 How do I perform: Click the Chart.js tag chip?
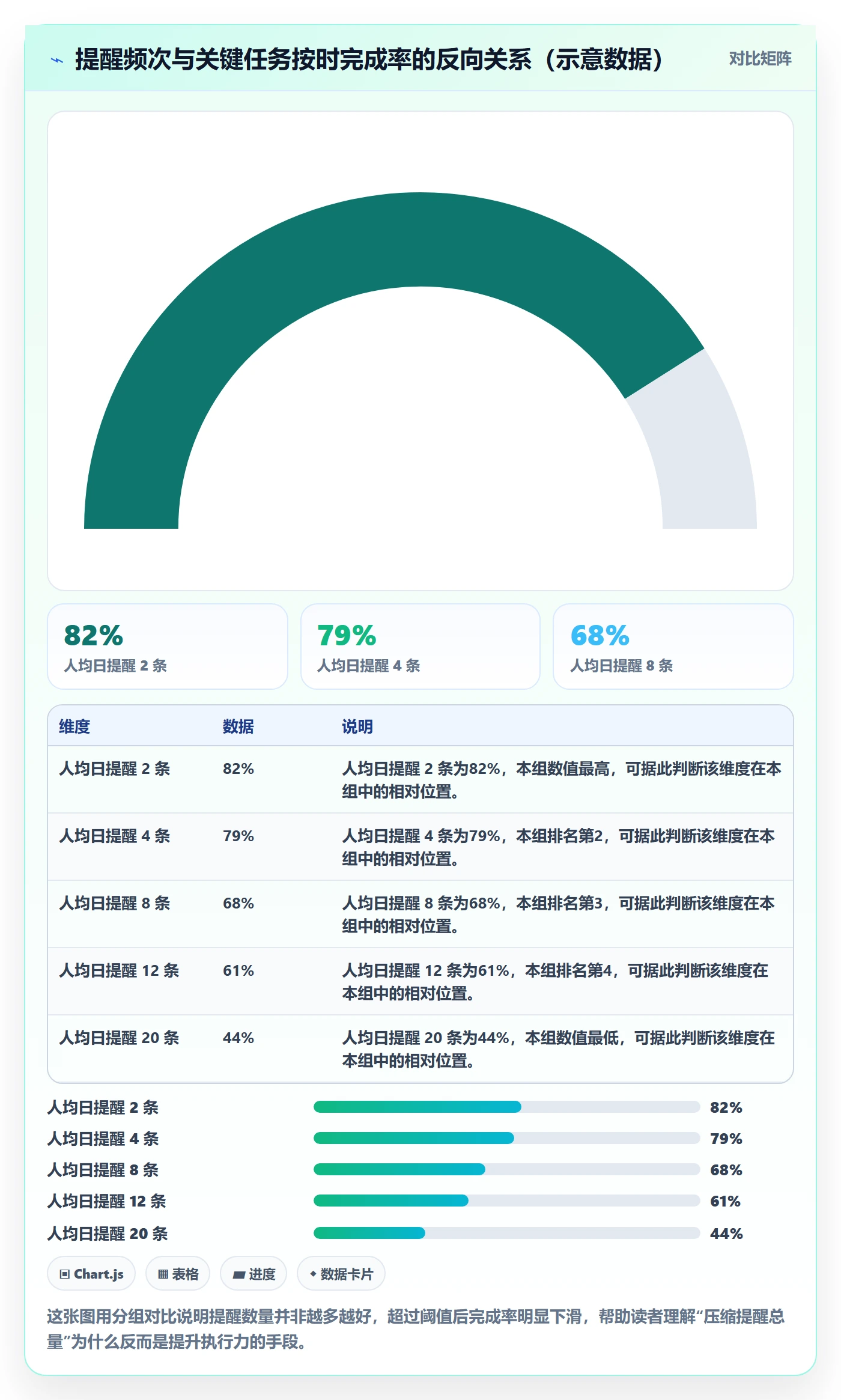coord(91,1274)
